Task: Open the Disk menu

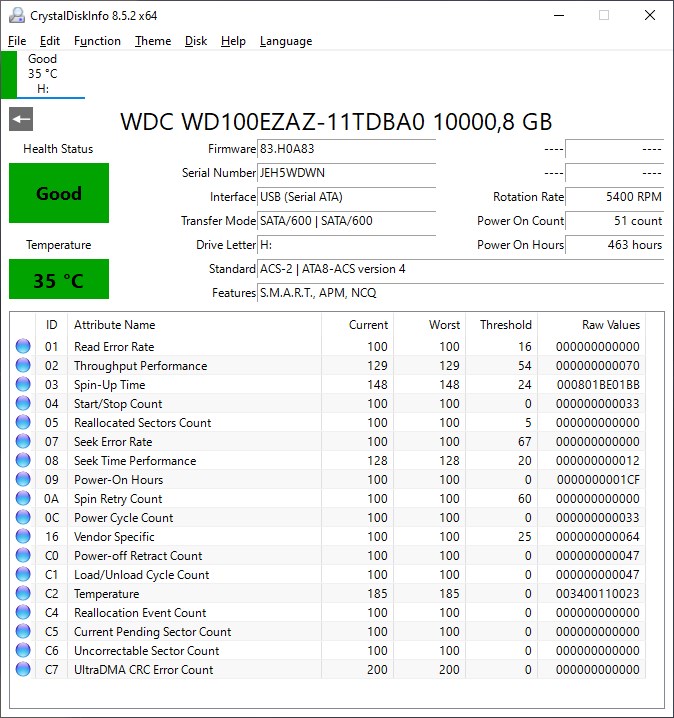Action: click(x=196, y=41)
